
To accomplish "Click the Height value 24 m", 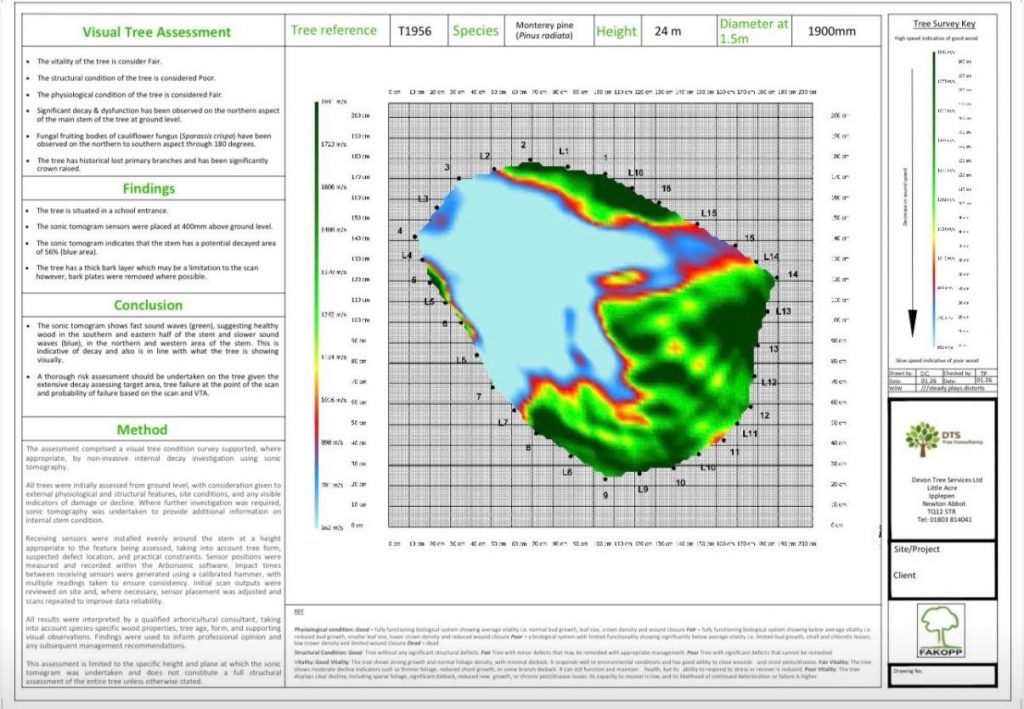I will coord(667,31).
